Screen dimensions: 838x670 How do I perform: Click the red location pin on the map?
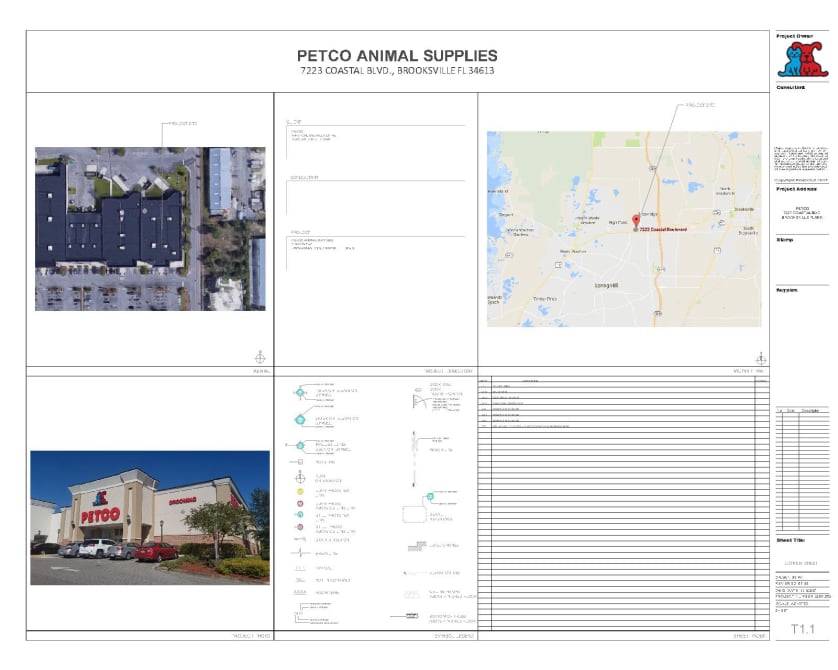[x=635, y=219]
